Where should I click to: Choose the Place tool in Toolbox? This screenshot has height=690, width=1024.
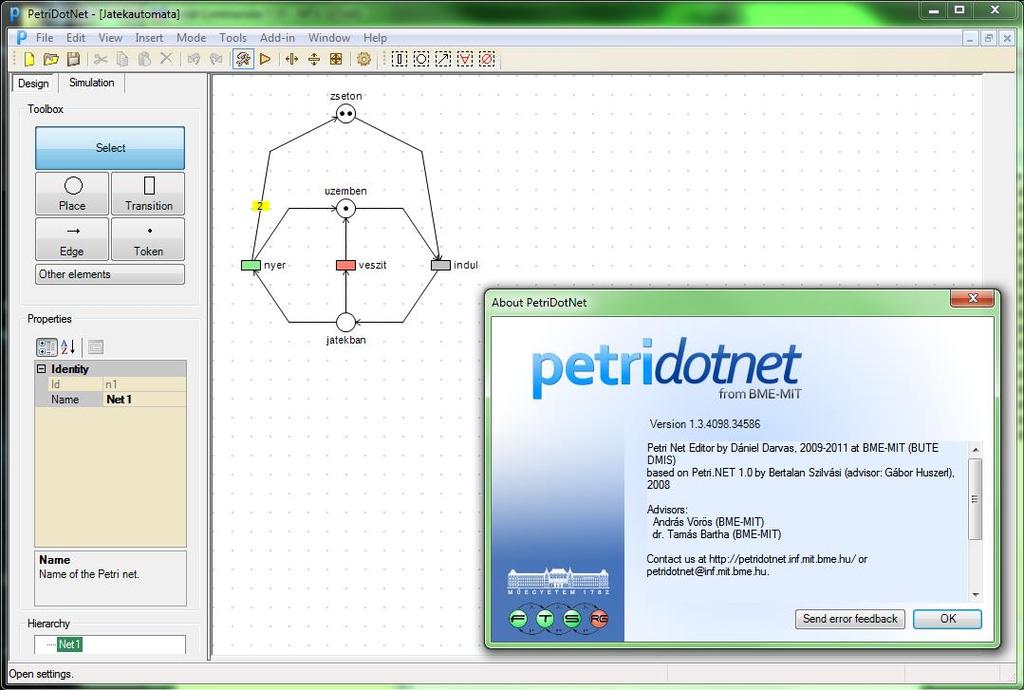72,194
